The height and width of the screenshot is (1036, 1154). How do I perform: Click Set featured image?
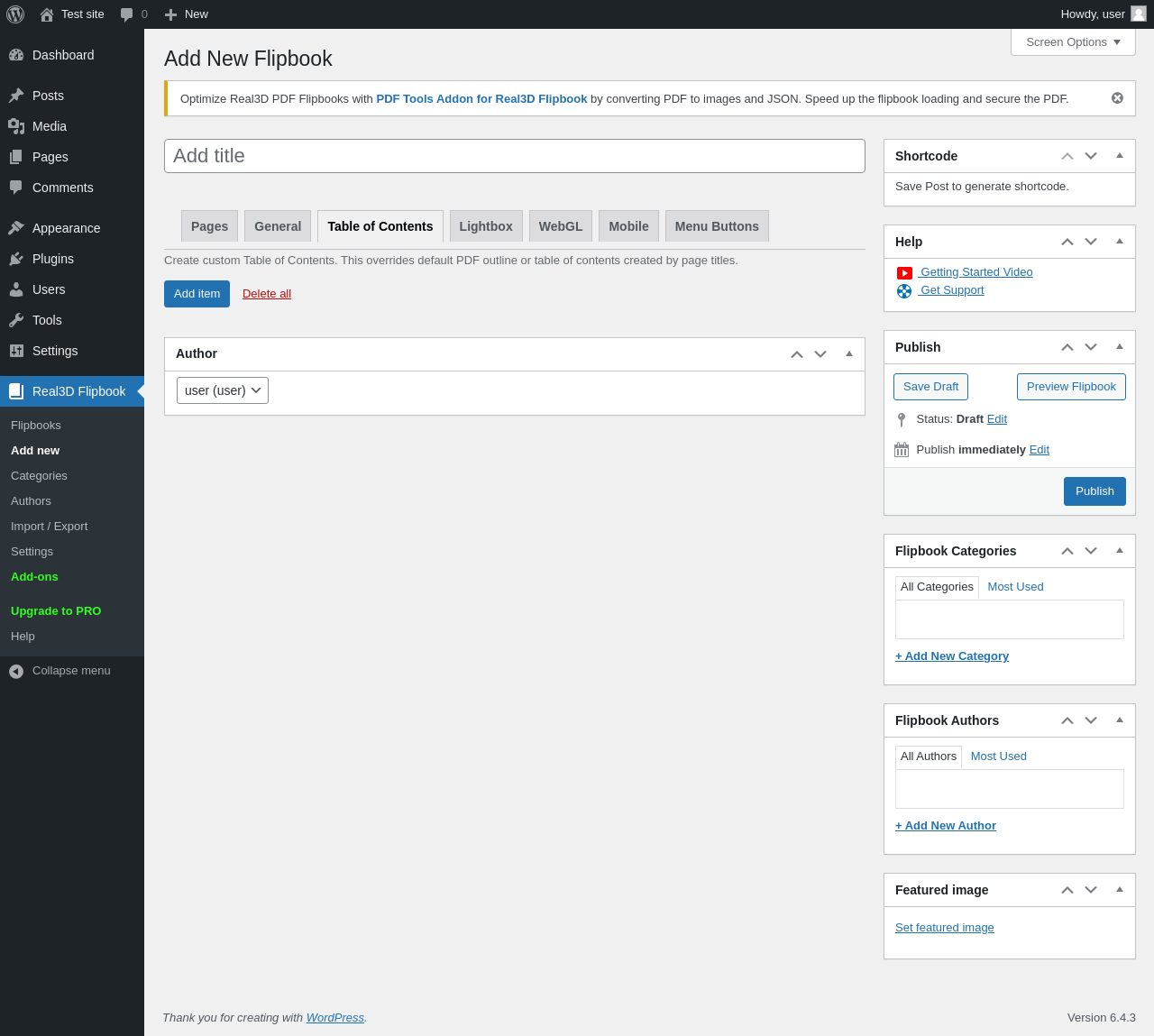[x=945, y=928]
